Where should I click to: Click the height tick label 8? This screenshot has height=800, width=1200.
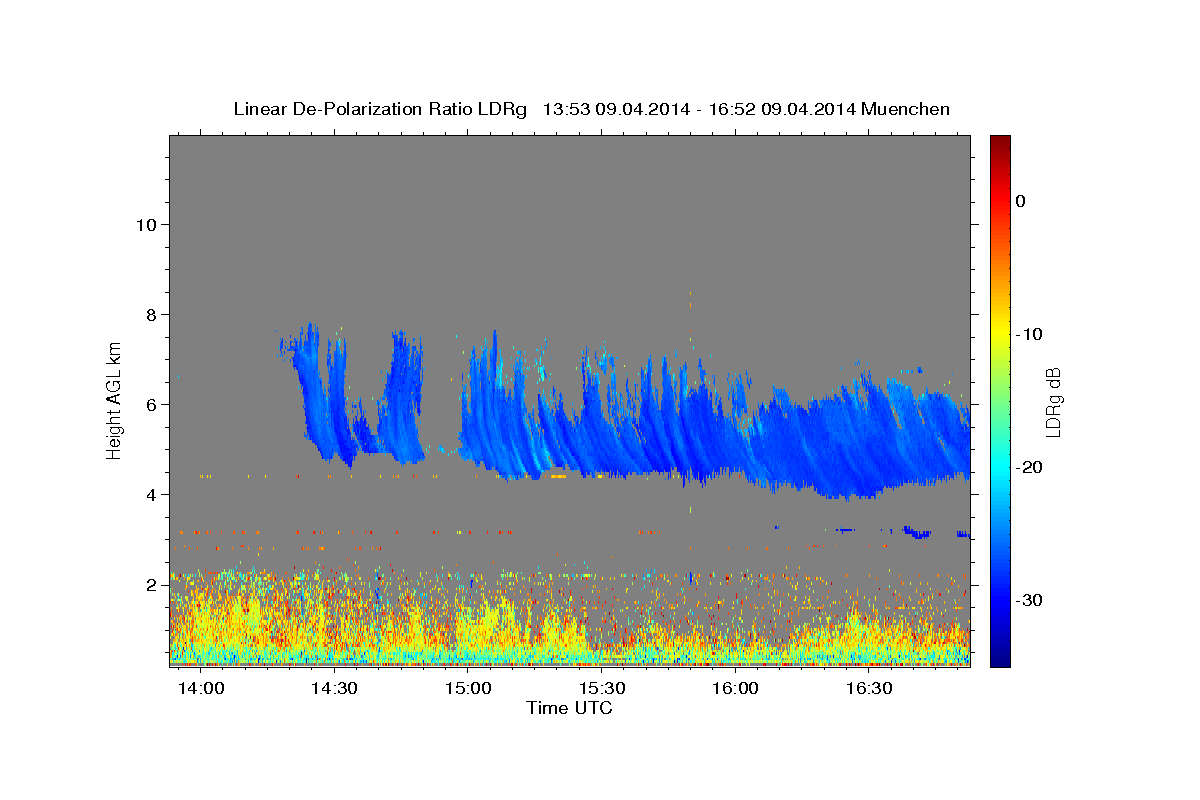pyautogui.click(x=152, y=314)
